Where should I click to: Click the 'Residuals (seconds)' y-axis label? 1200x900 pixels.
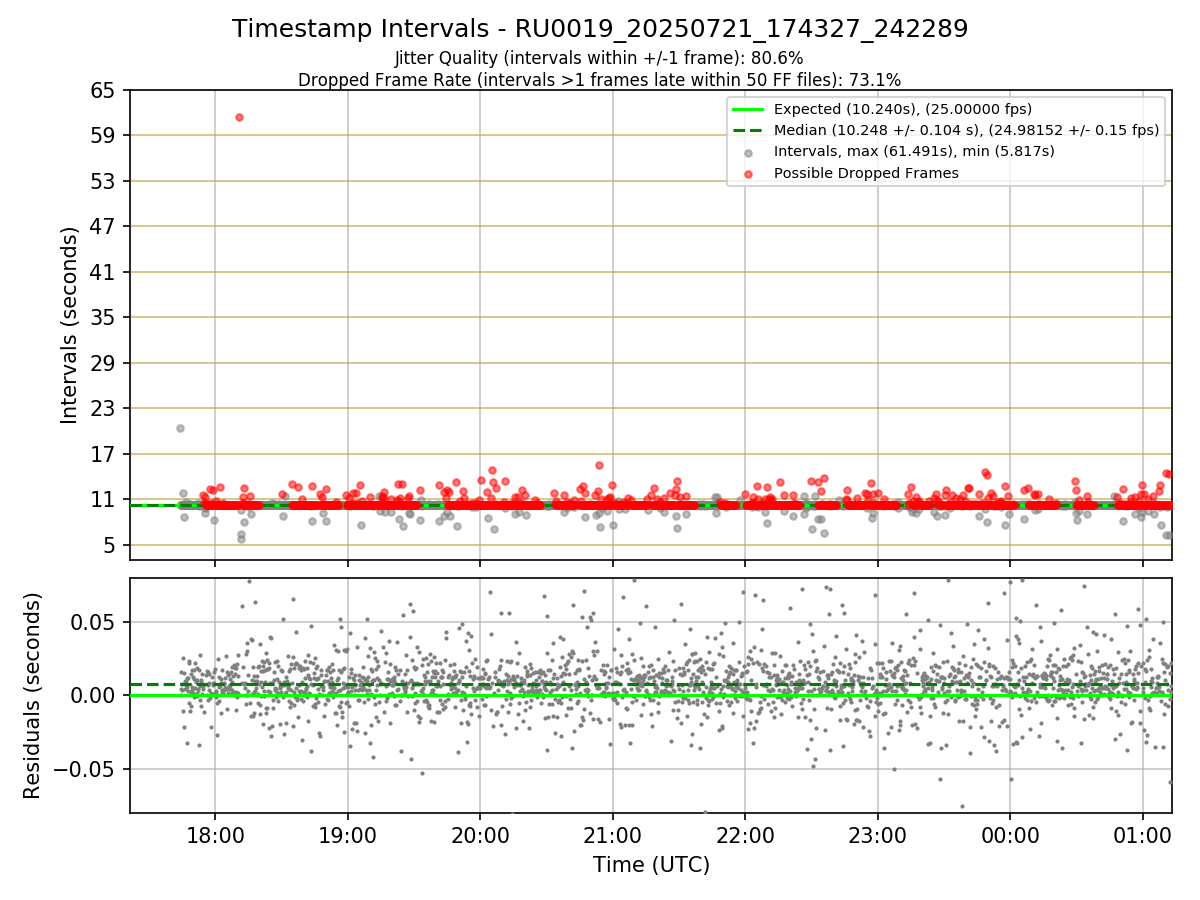(33, 695)
